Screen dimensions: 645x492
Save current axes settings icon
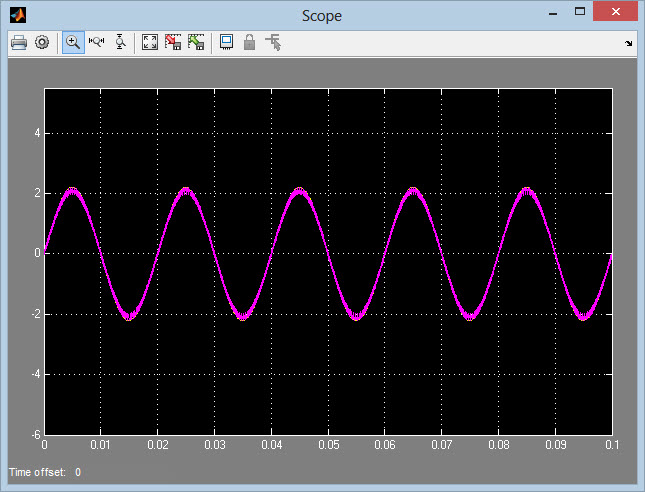[173, 42]
